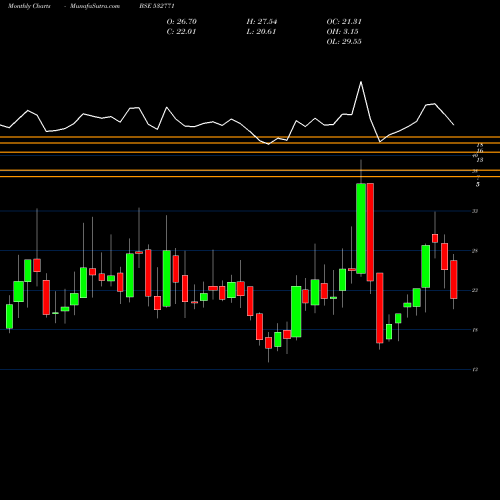Viewport: 500px width, 500px height.
Task: Click the first green candlestick on the left
Action: click(9, 316)
